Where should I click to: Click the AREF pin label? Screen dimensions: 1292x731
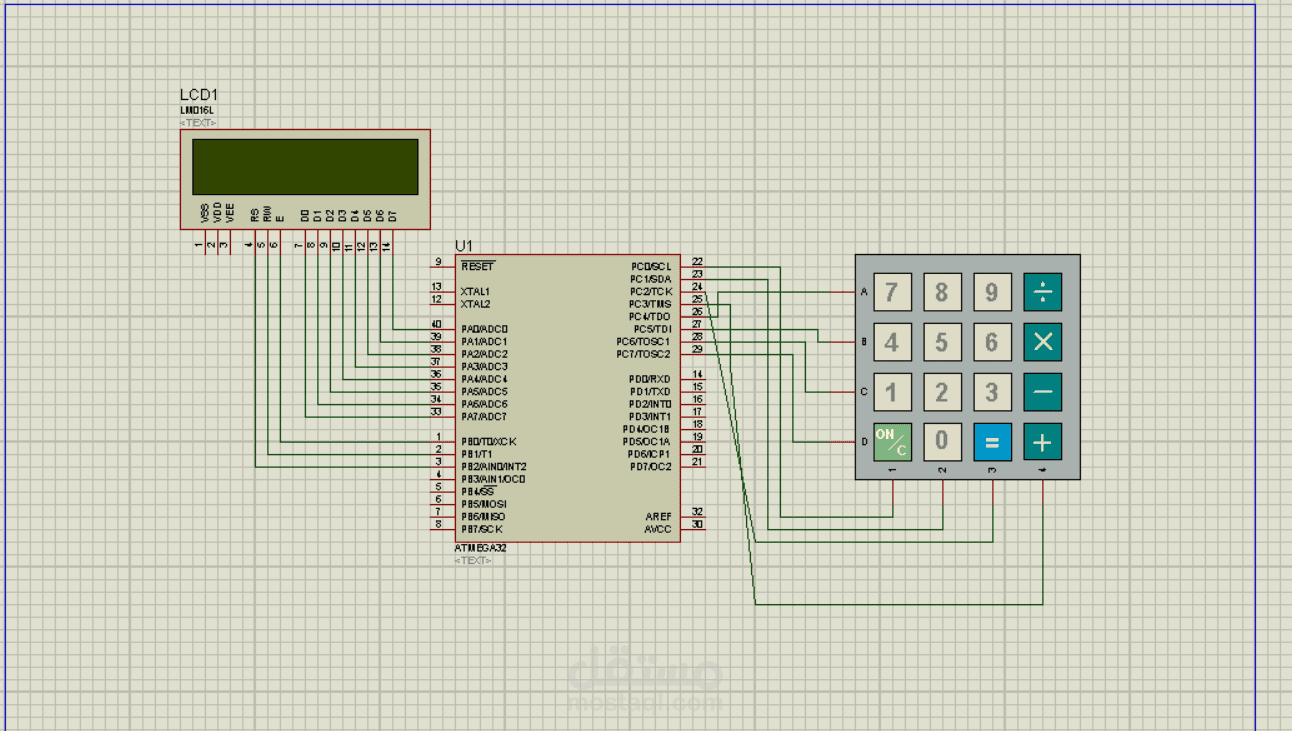tap(659, 516)
